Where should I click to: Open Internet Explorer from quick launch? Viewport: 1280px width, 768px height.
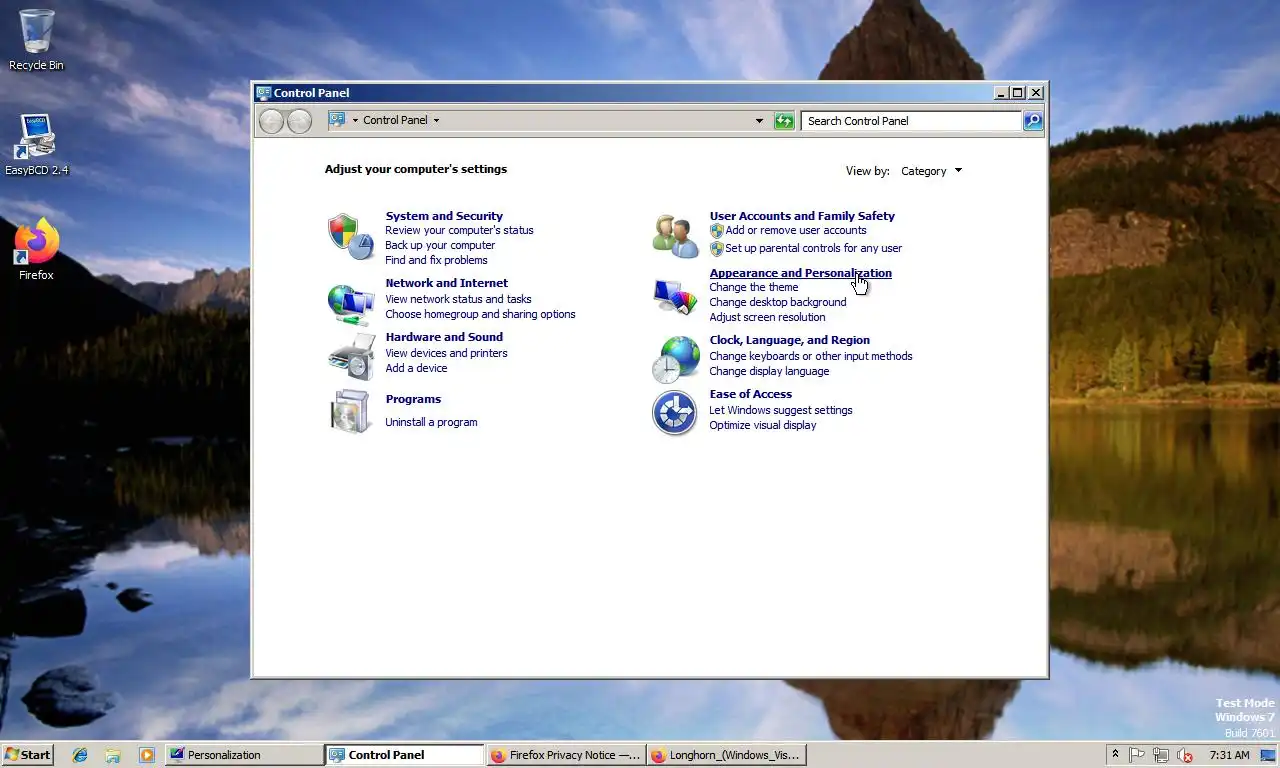80,755
